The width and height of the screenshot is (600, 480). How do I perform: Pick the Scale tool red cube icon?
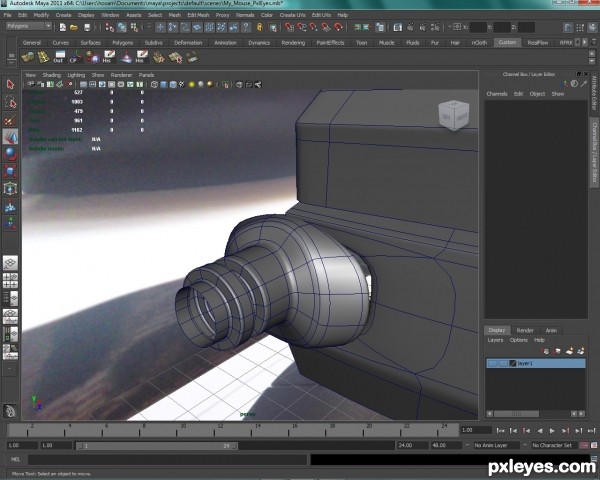click(10, 171)
